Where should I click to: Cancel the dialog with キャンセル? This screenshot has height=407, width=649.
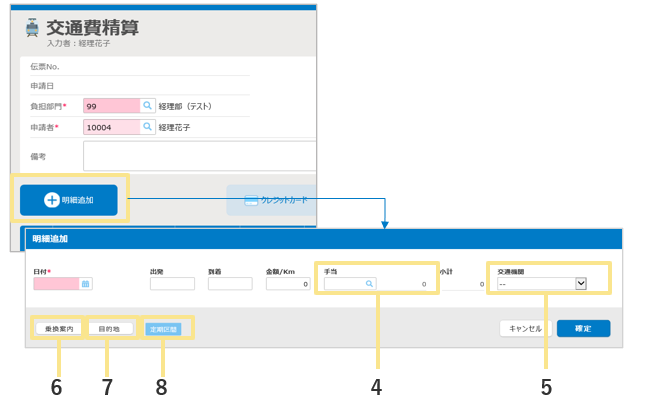[524, 328]
